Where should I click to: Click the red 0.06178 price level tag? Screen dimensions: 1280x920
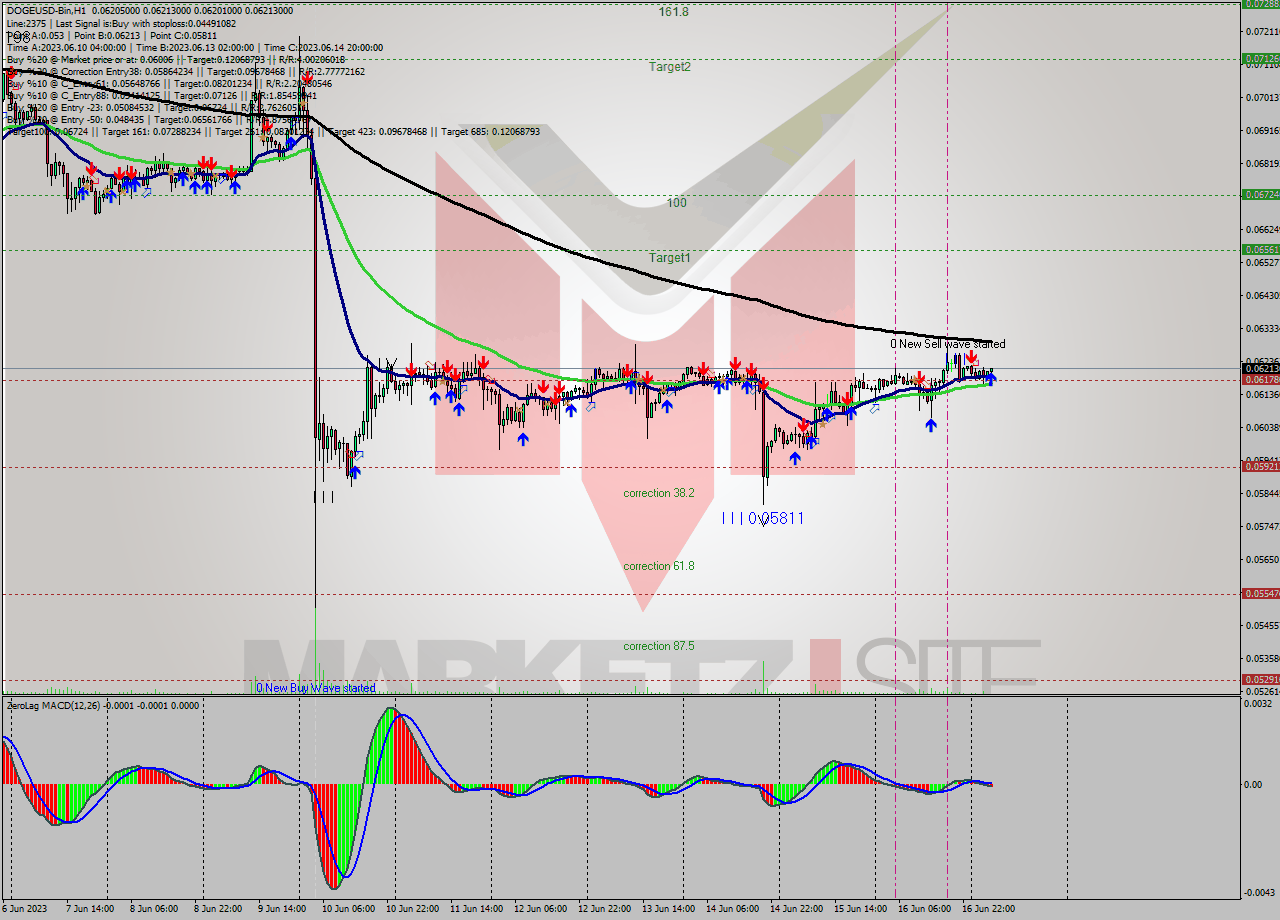pos(1260,380)
